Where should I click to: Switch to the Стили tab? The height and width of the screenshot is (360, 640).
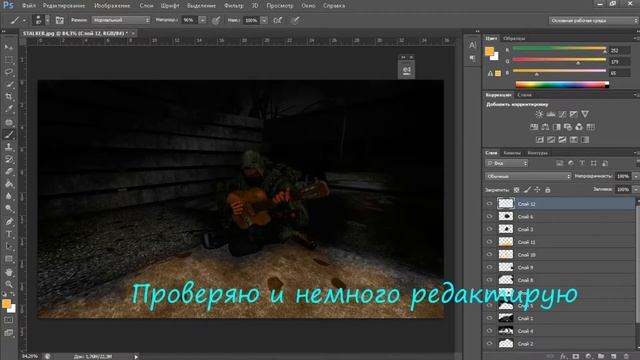coord(524,95)
